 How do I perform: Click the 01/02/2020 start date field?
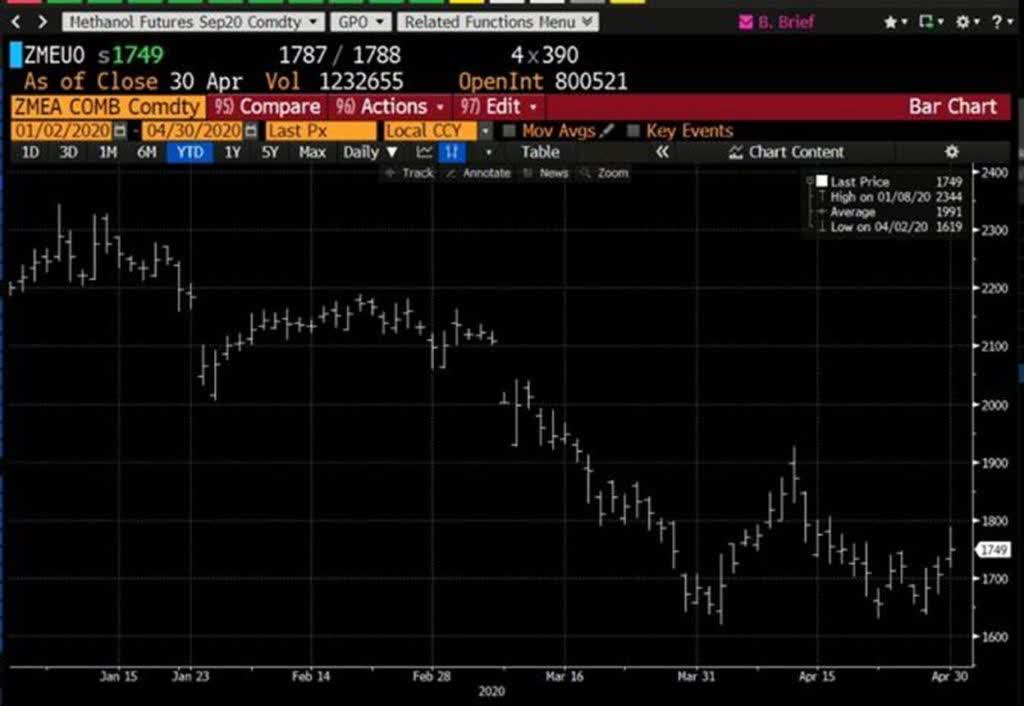coord(62,131)
